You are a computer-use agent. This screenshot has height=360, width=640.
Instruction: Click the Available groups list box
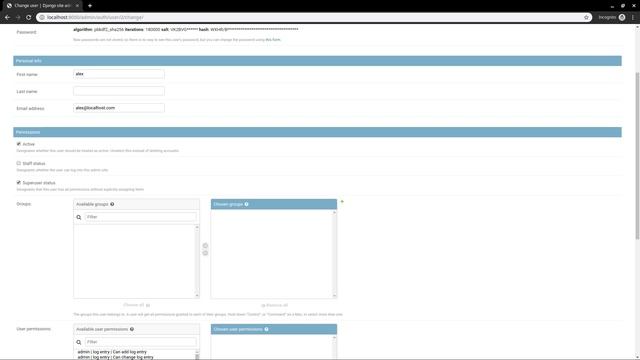[x=136, y=261]
